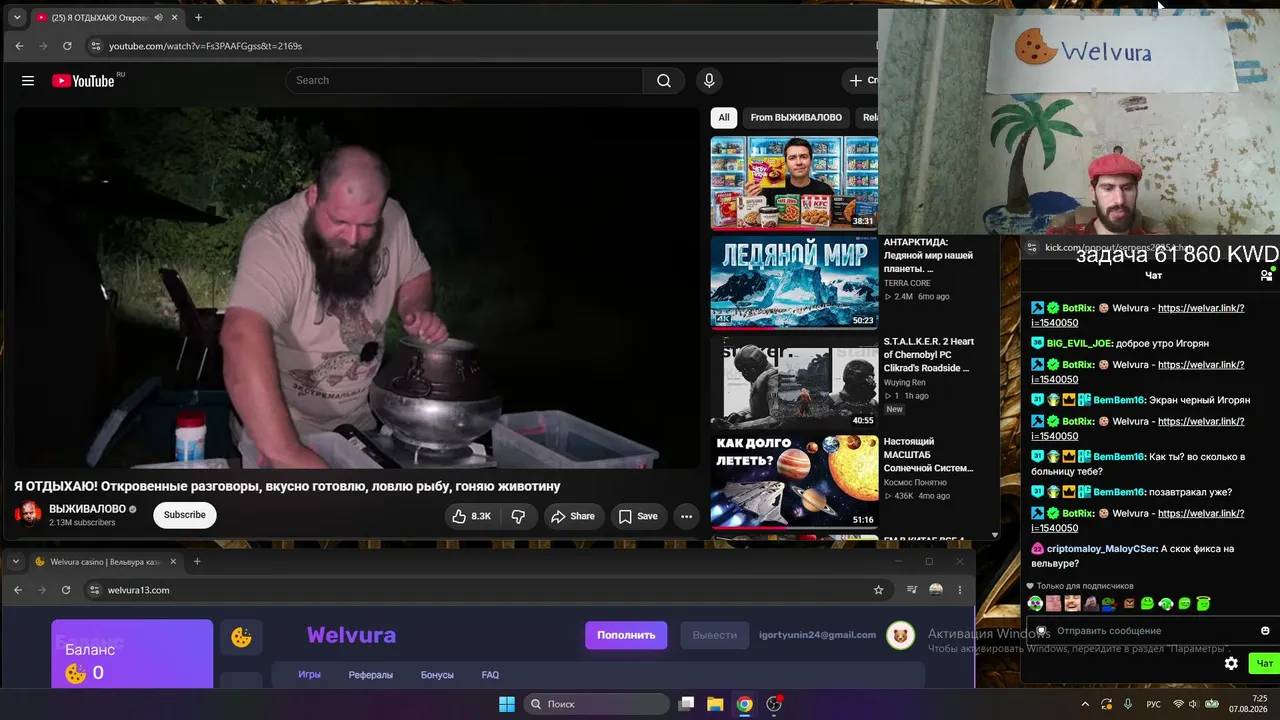Open File Explorer from the taskbar
The height and width of the screenshot is (720, 1280).
(x=715, y=704)
